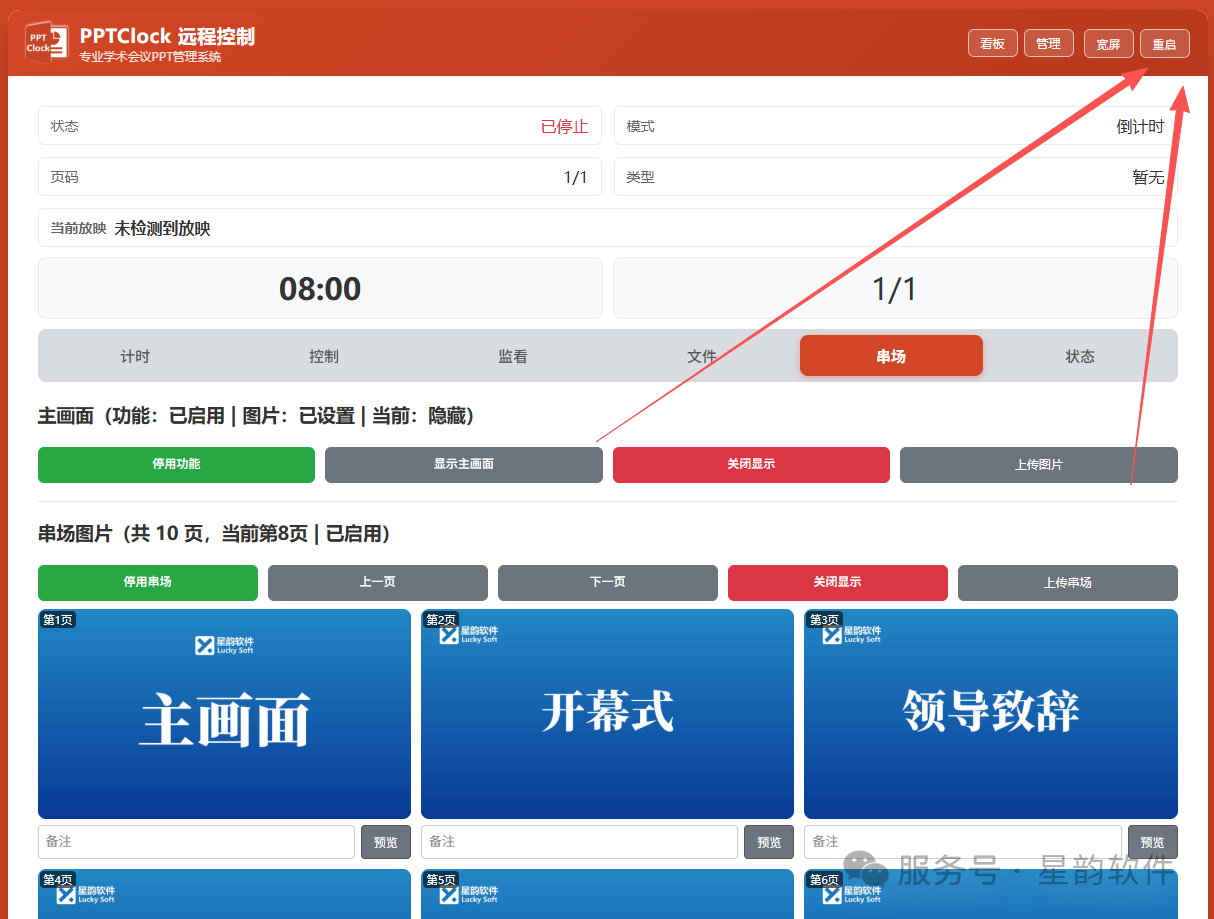Click the large 1/1 counter beside 08:00
The image size is (1214, 919).
895,289
